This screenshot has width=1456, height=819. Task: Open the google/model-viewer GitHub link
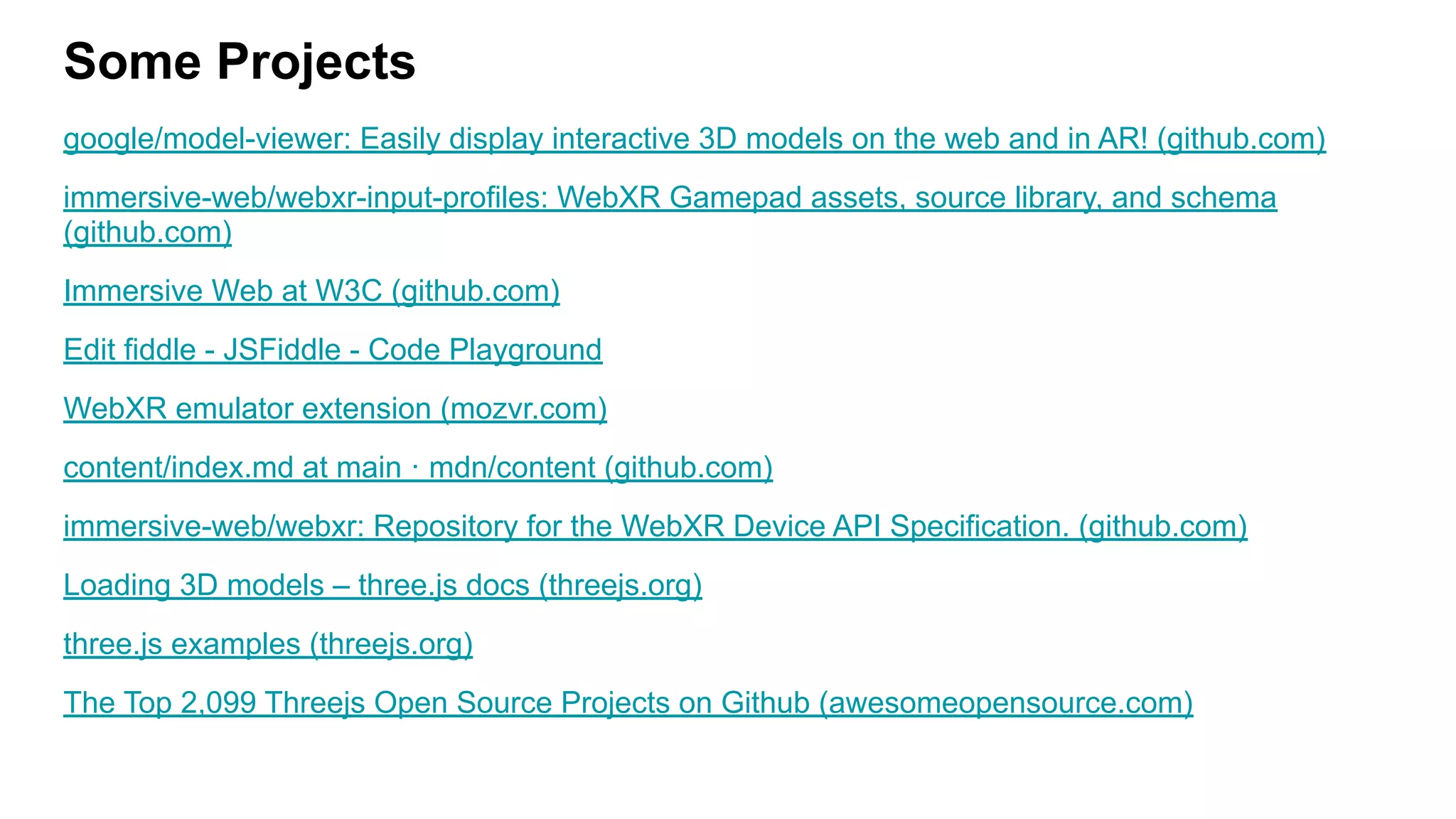695,139
